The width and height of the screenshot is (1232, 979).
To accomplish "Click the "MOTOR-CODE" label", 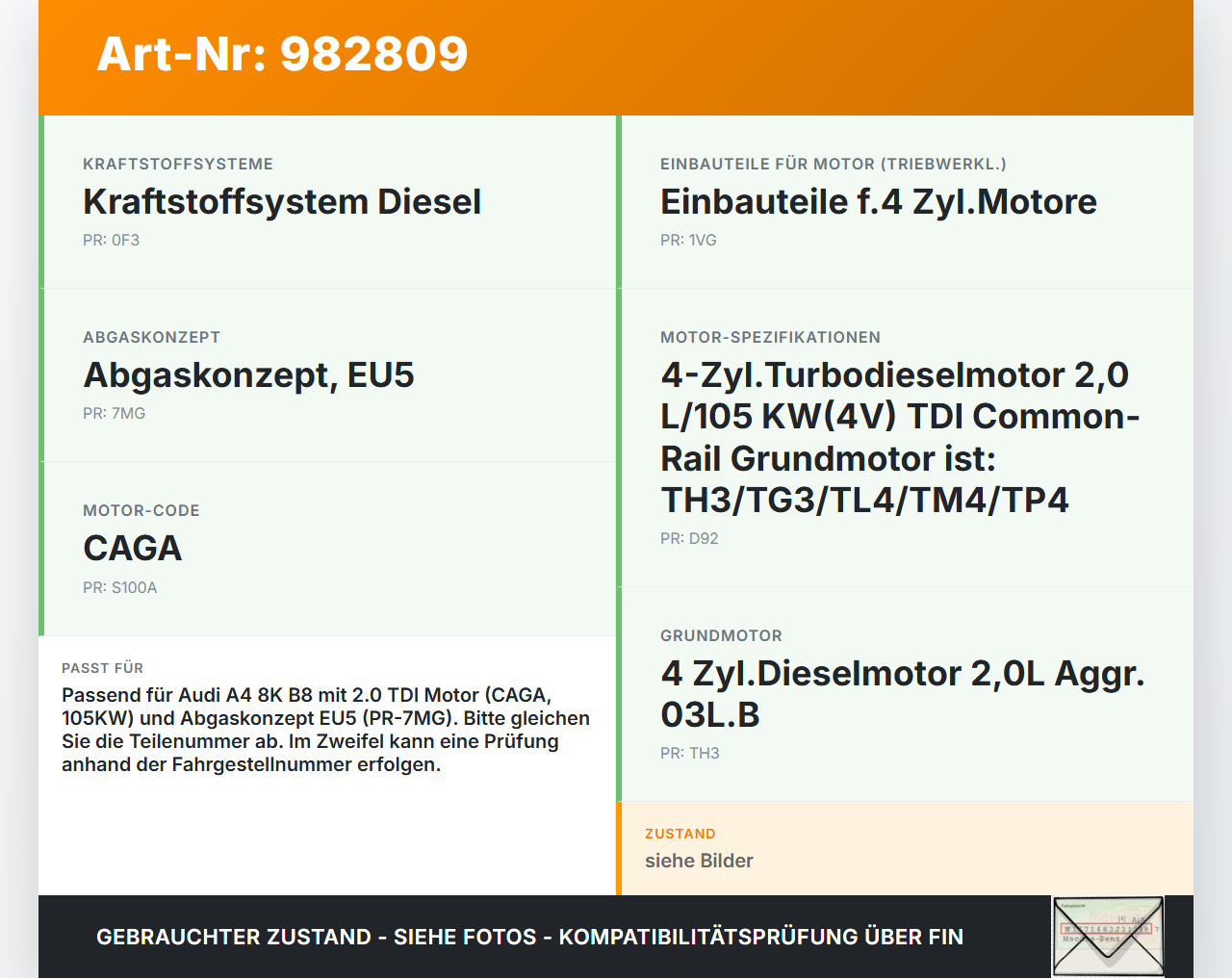I will point(141,510).
